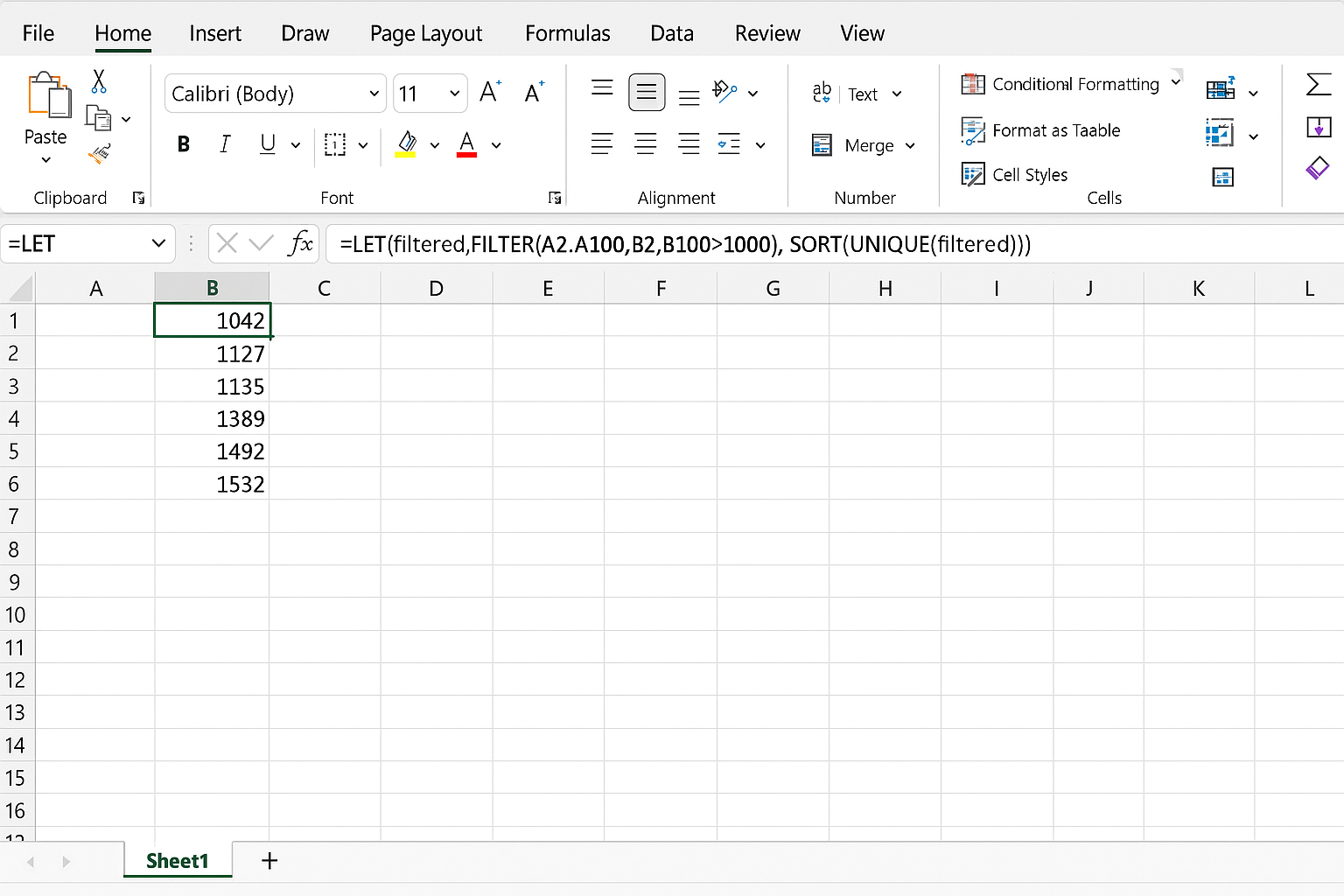Toggle Bold formatting
Viewport: 1344px width, 896px height.
pyautogui.click(x=184, y=144)
